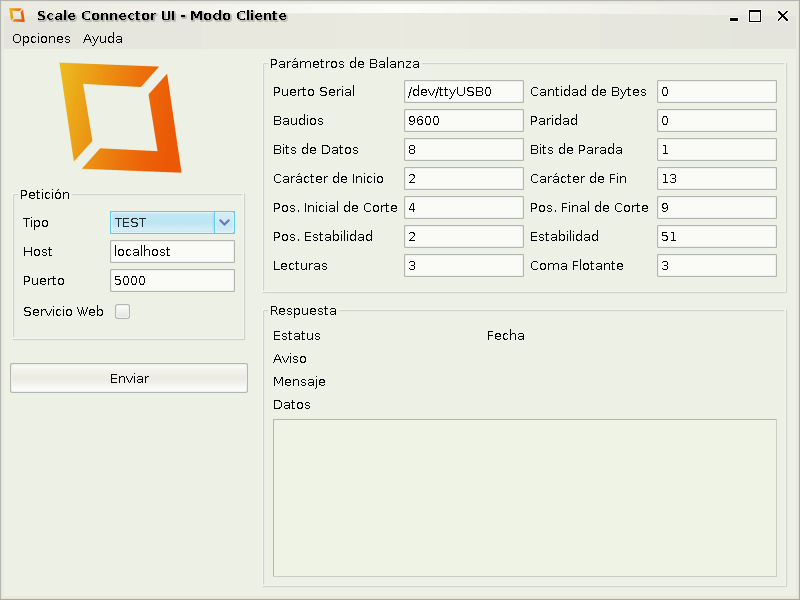The height and width of the screenshot is (600, 800).
Task: Click the Paridad input field
Action: point(716,120)
